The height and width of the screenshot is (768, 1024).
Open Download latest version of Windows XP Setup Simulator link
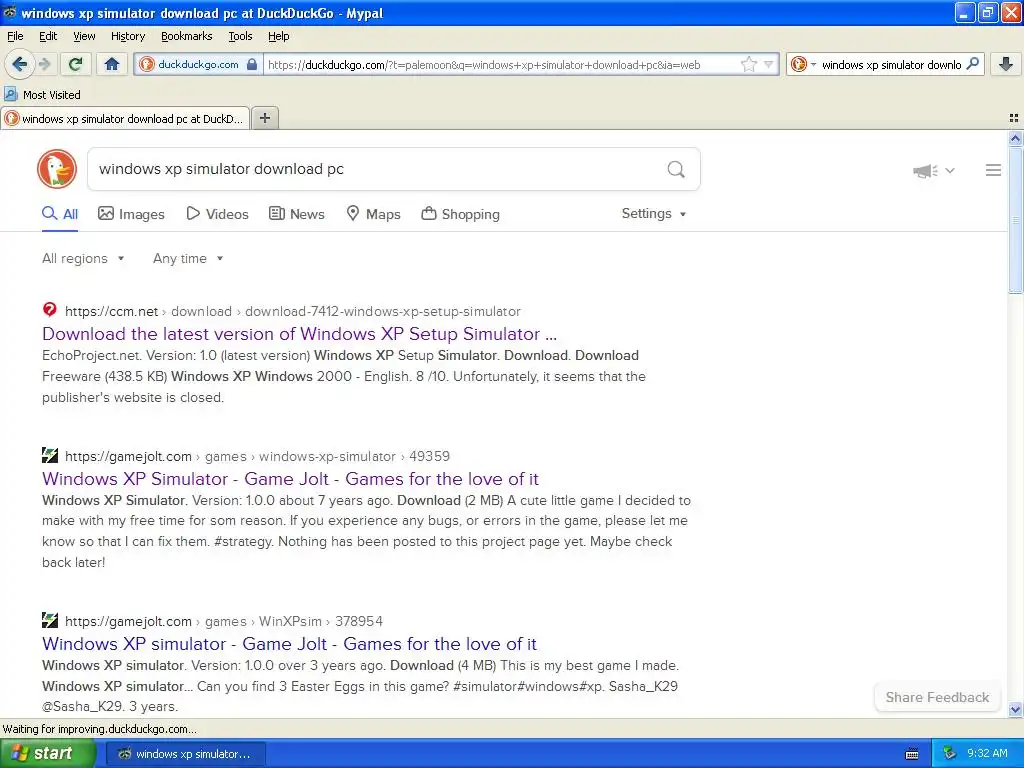(299, 334)
